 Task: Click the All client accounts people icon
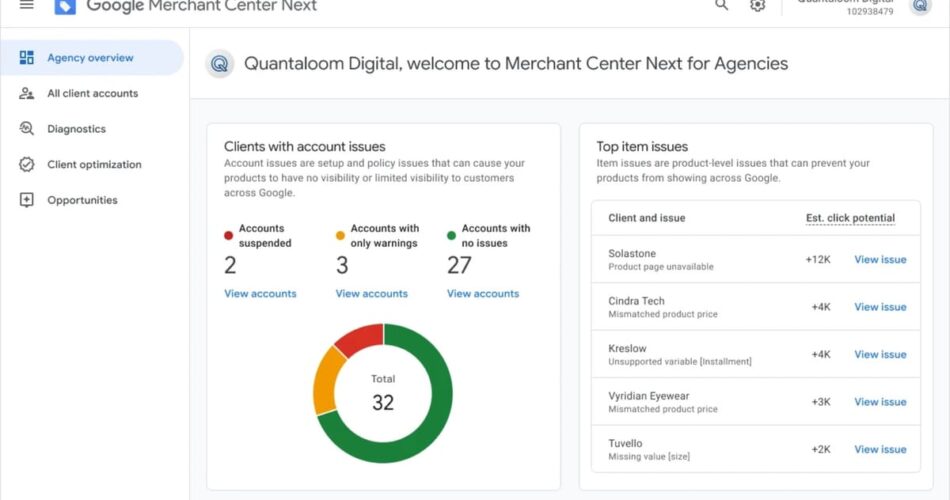pyautogui.click(x=27, y=93)
